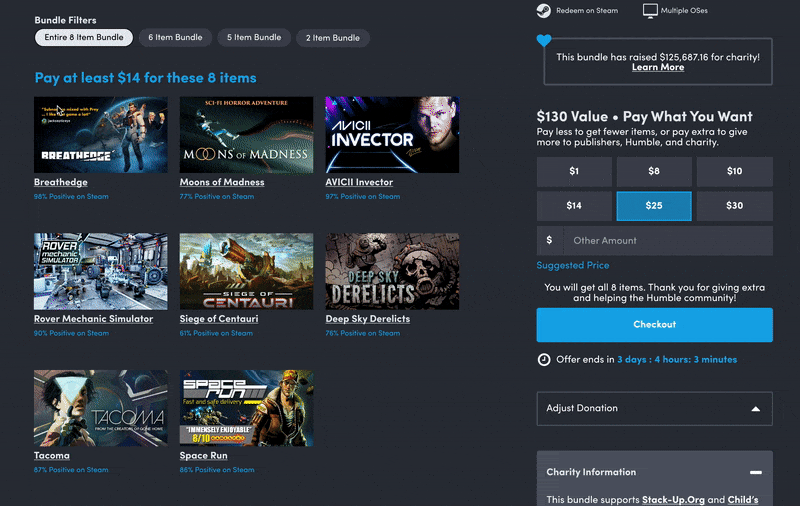Viewport: 800px width, 506px height.
Task: Open the Learn More charity link
Action: [x=658, y=67]
